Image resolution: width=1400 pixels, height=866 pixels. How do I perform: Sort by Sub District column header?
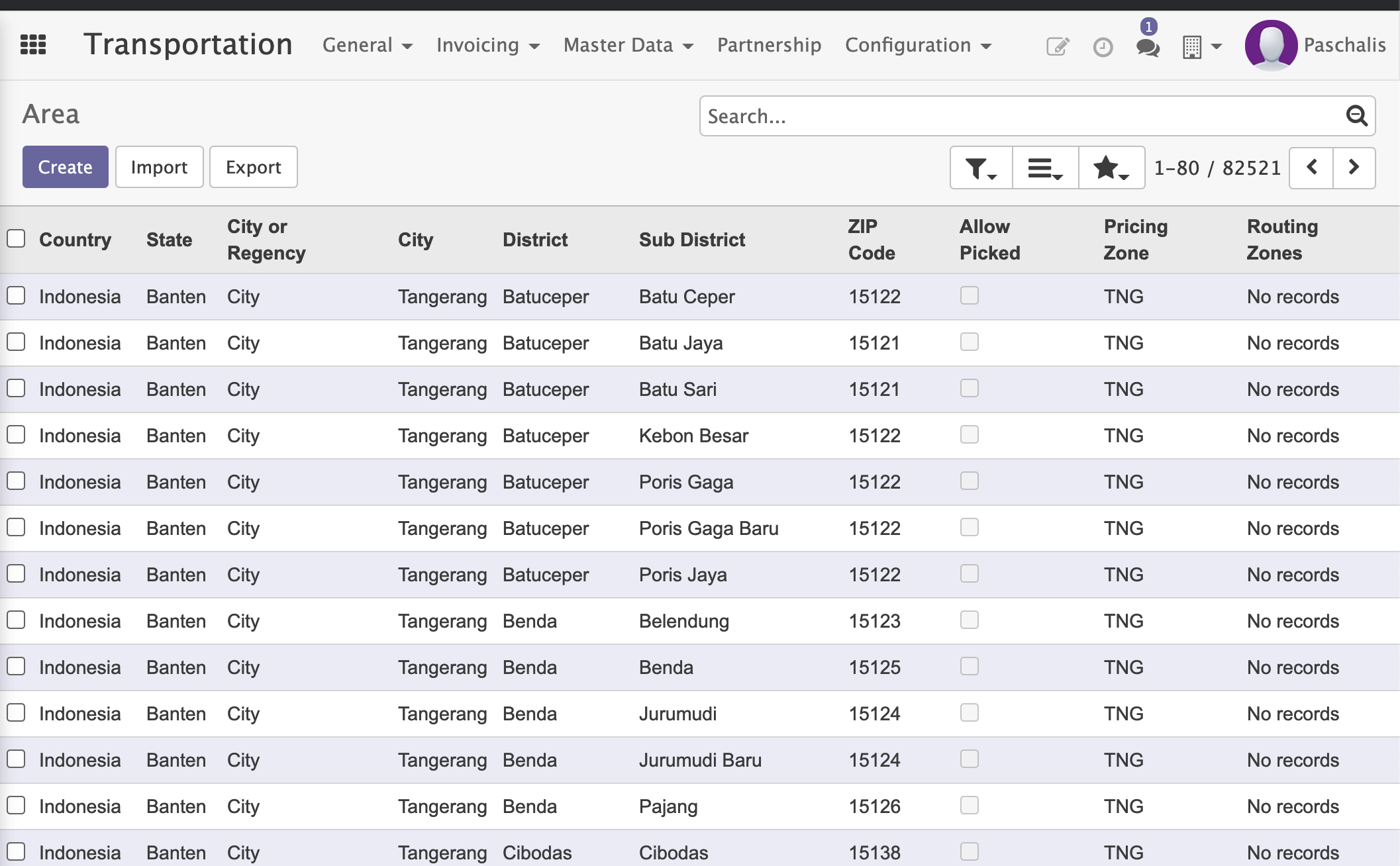point(692,240)
